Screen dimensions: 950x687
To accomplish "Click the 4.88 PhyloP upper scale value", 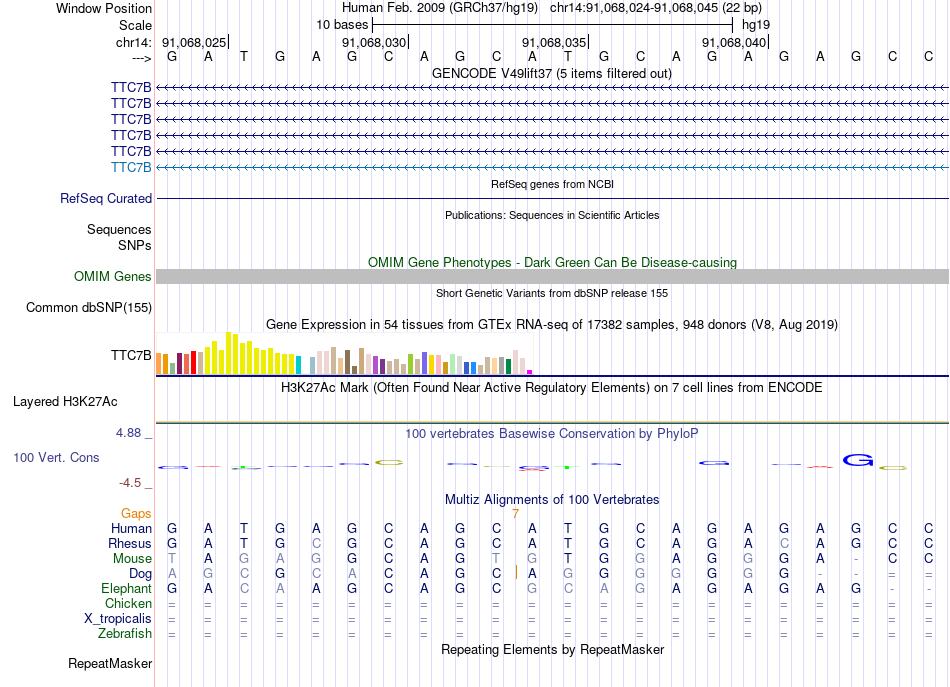I will pyautogui.click(x=128, y=433).
